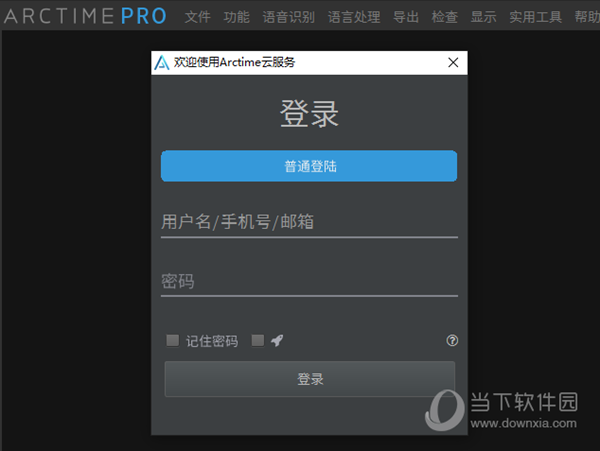Open the 语音识别 menu
Viewport: 600px width, 451px height.
[289, 17]
